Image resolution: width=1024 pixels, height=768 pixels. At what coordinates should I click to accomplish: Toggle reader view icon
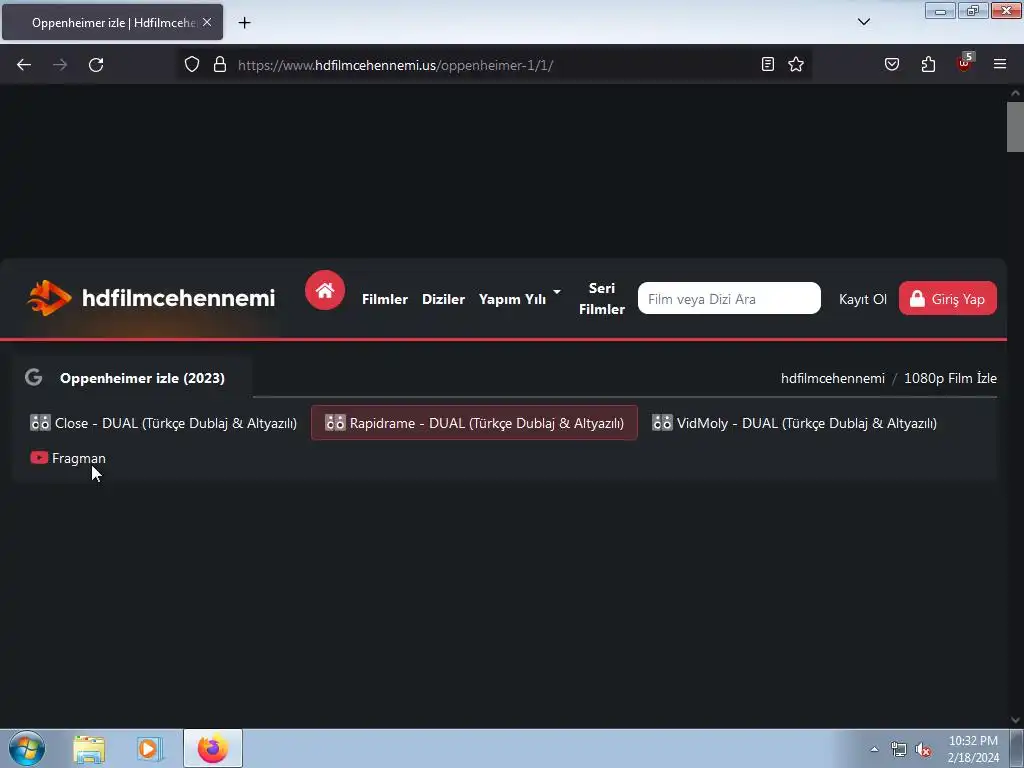[x=768, y=64]
